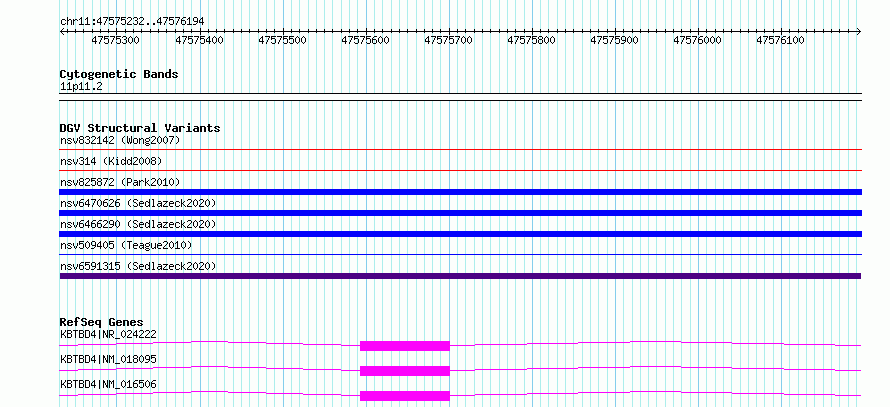Open variant nsv6466290 (Sedlazeck2020) label
Image resolution: width=890 pixels, height=407 pixels.
pos(138,224)
